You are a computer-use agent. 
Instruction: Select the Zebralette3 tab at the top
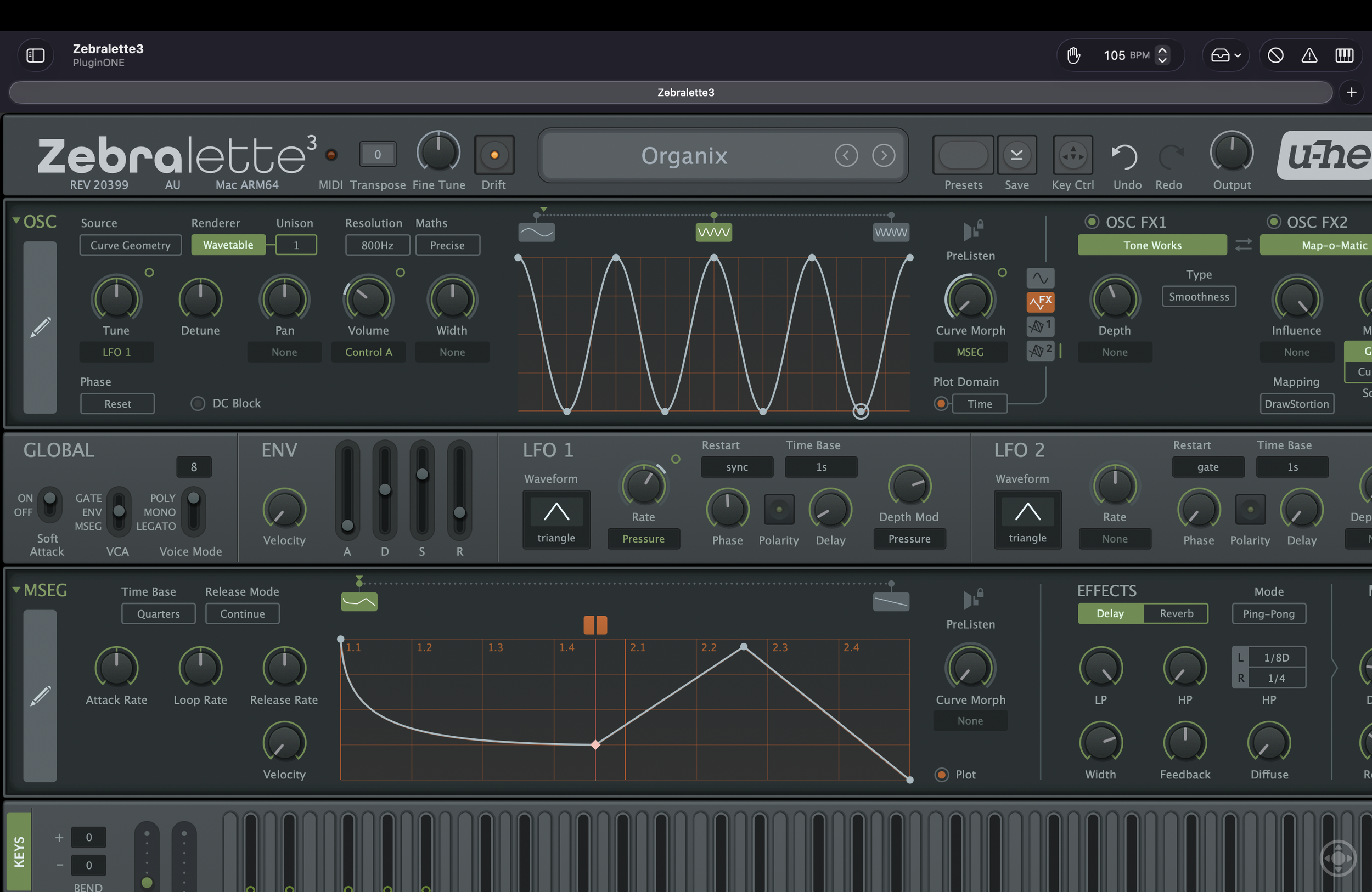coord(685,92)
